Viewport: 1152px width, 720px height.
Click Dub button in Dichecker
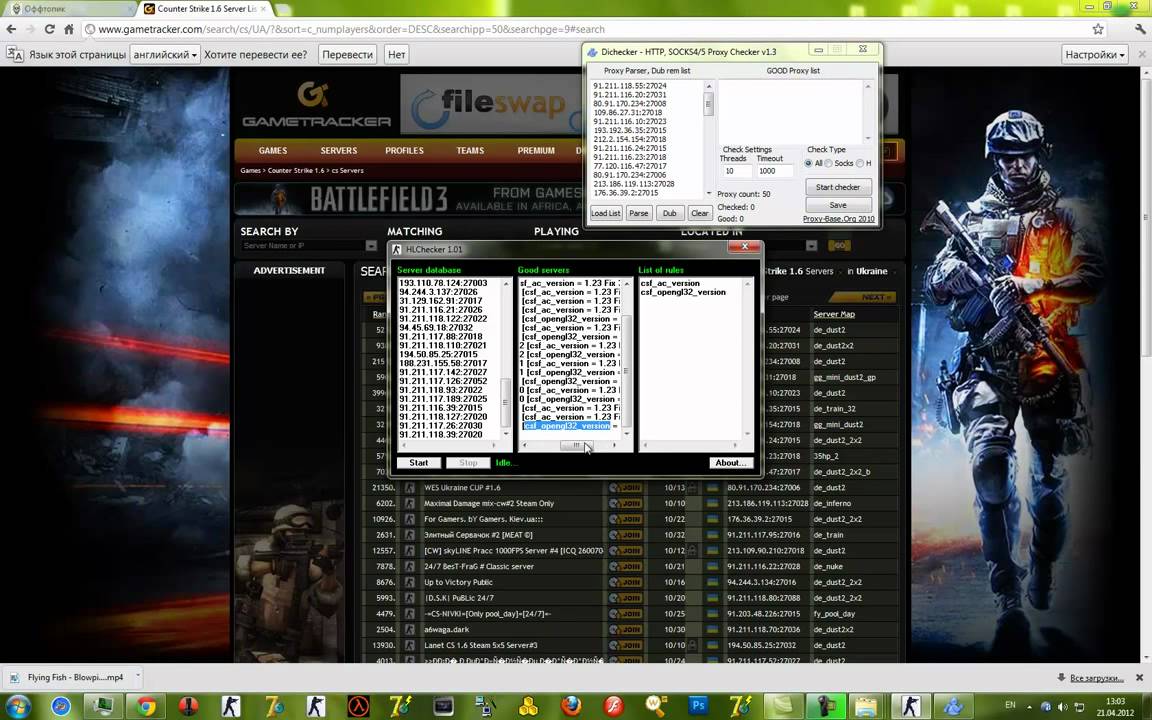(669, 213)
